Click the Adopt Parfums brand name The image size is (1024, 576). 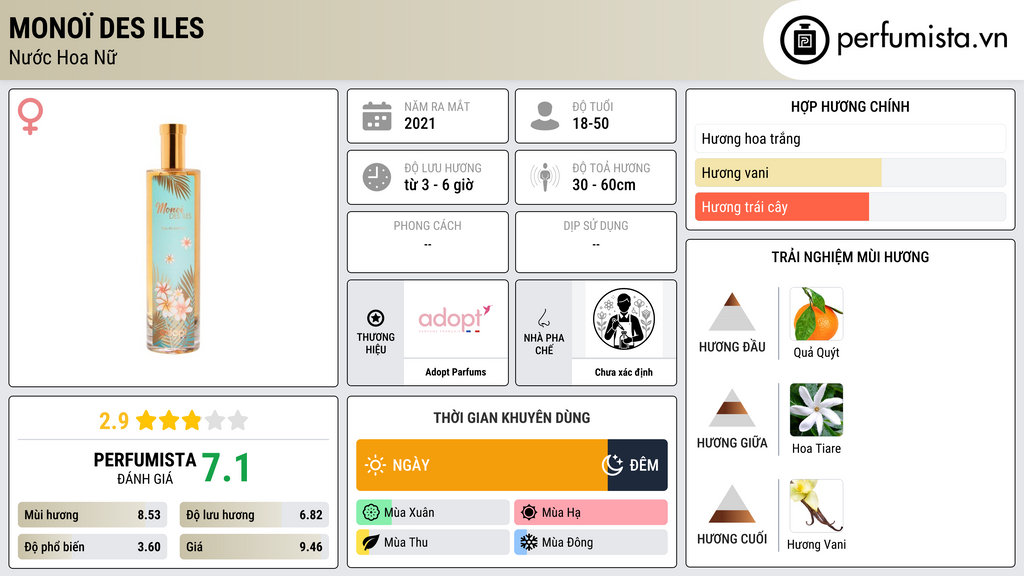[456, 372]
